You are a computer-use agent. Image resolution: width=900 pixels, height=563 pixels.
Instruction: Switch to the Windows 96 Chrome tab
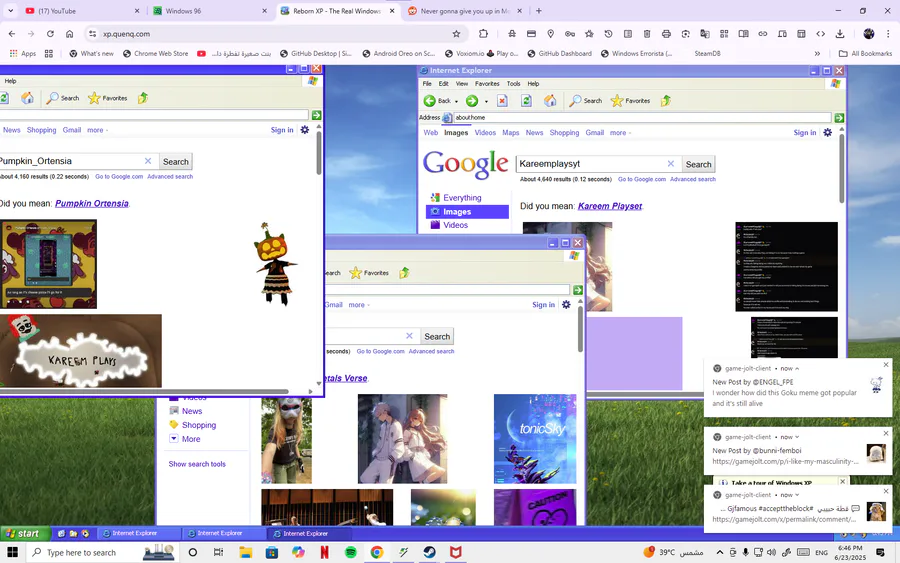[210, 11]
